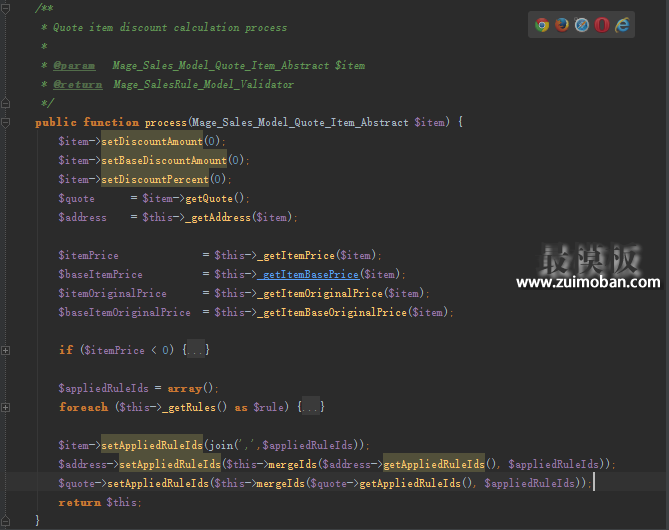This screenshot has height=530, width=669.
Task: Click the getQuote() method call
Action: [215, 198]
